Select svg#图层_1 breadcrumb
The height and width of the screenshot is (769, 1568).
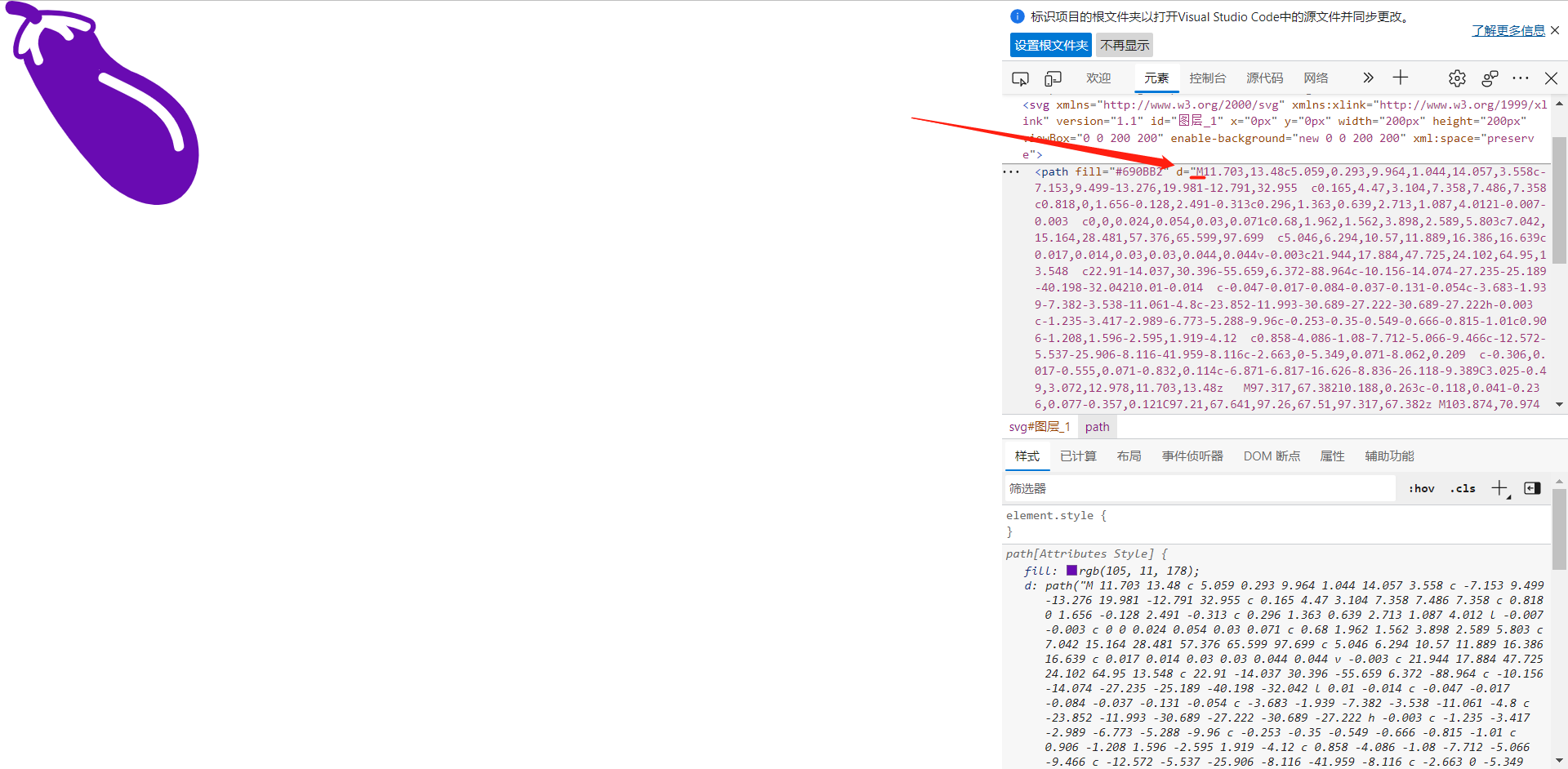coord(1039,426)
